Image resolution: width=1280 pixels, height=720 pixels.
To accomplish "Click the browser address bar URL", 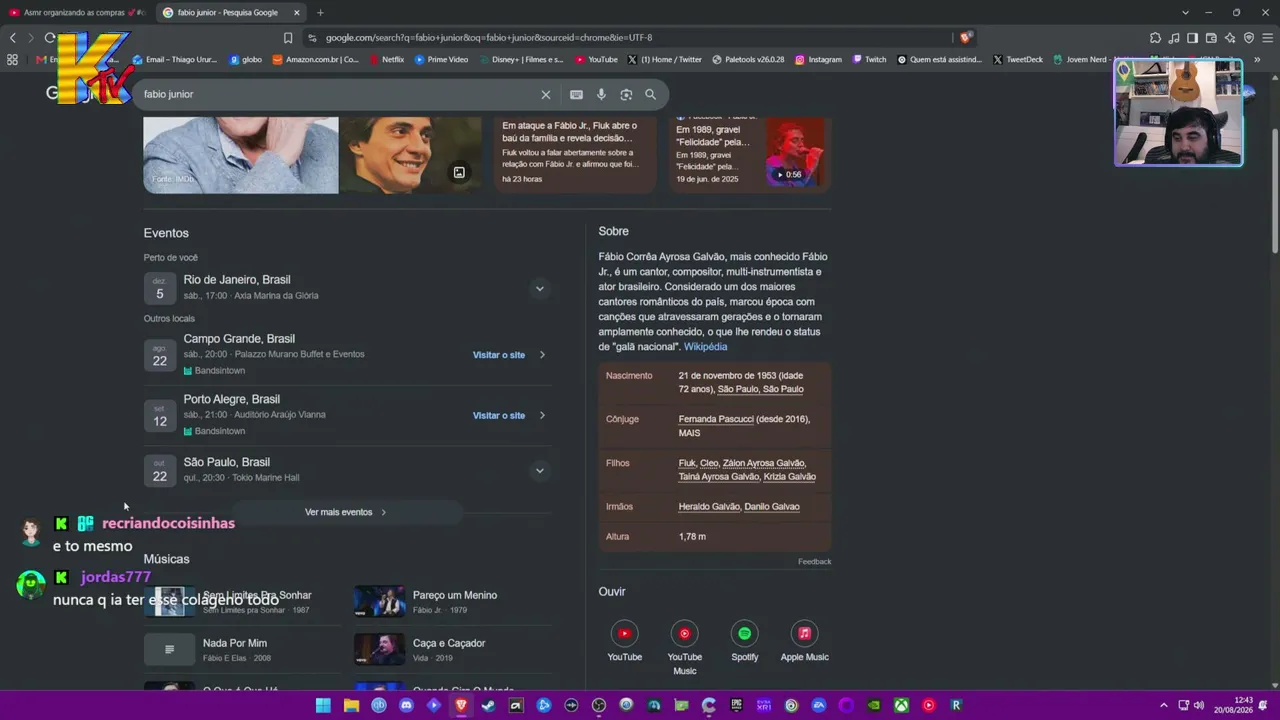I will (x=489, y=38).
